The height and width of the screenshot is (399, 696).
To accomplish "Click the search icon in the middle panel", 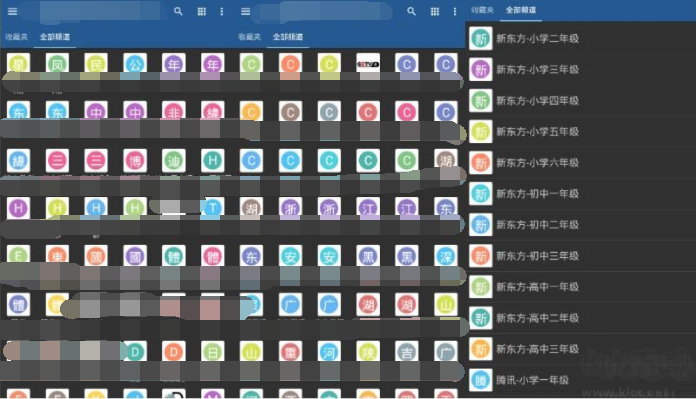I will click(x=411, y=12).
